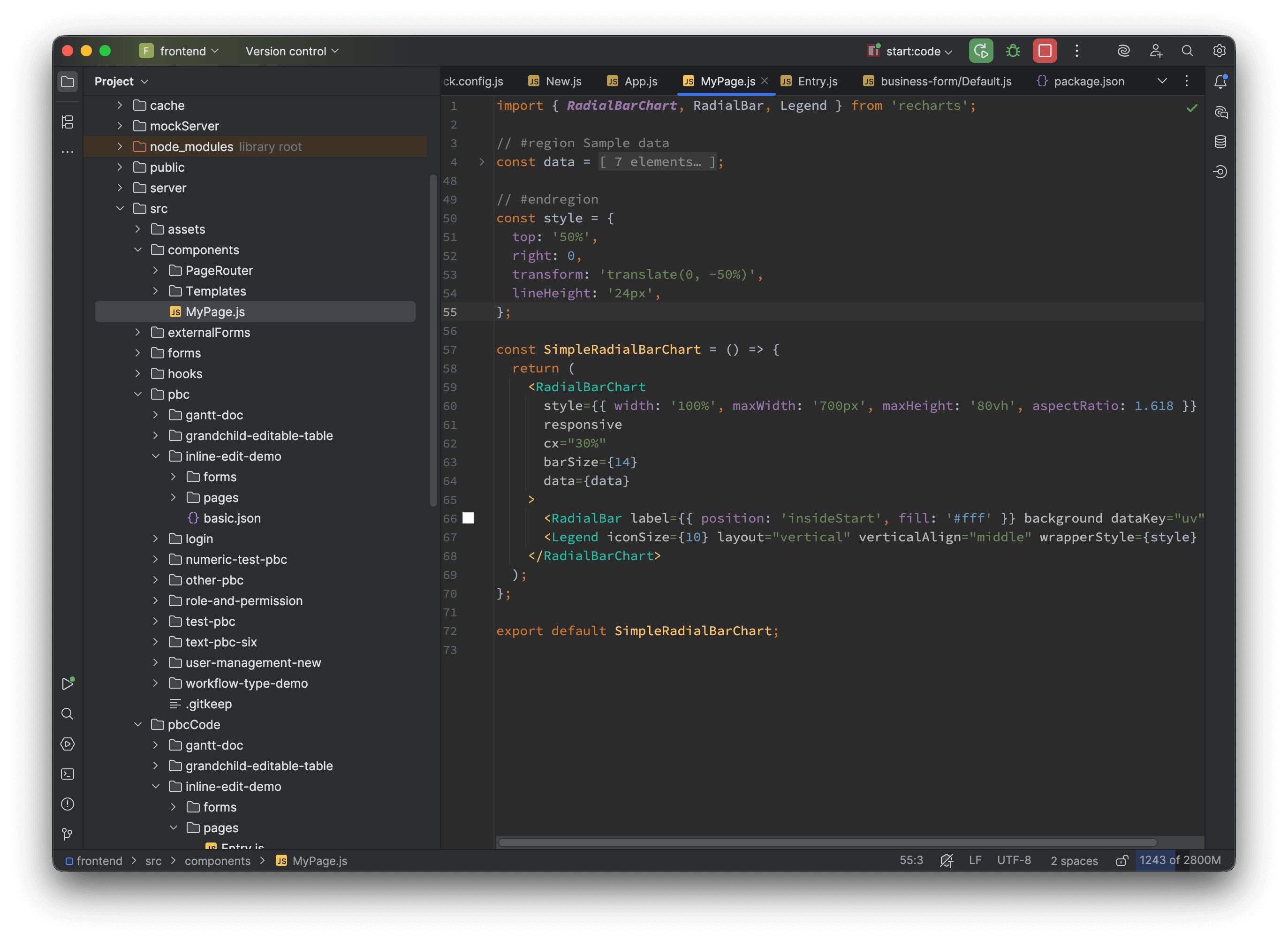This screenshot has width=1288, height=941.
Task: Select .gitkeep file in project tree
Action: coord(200,704)
